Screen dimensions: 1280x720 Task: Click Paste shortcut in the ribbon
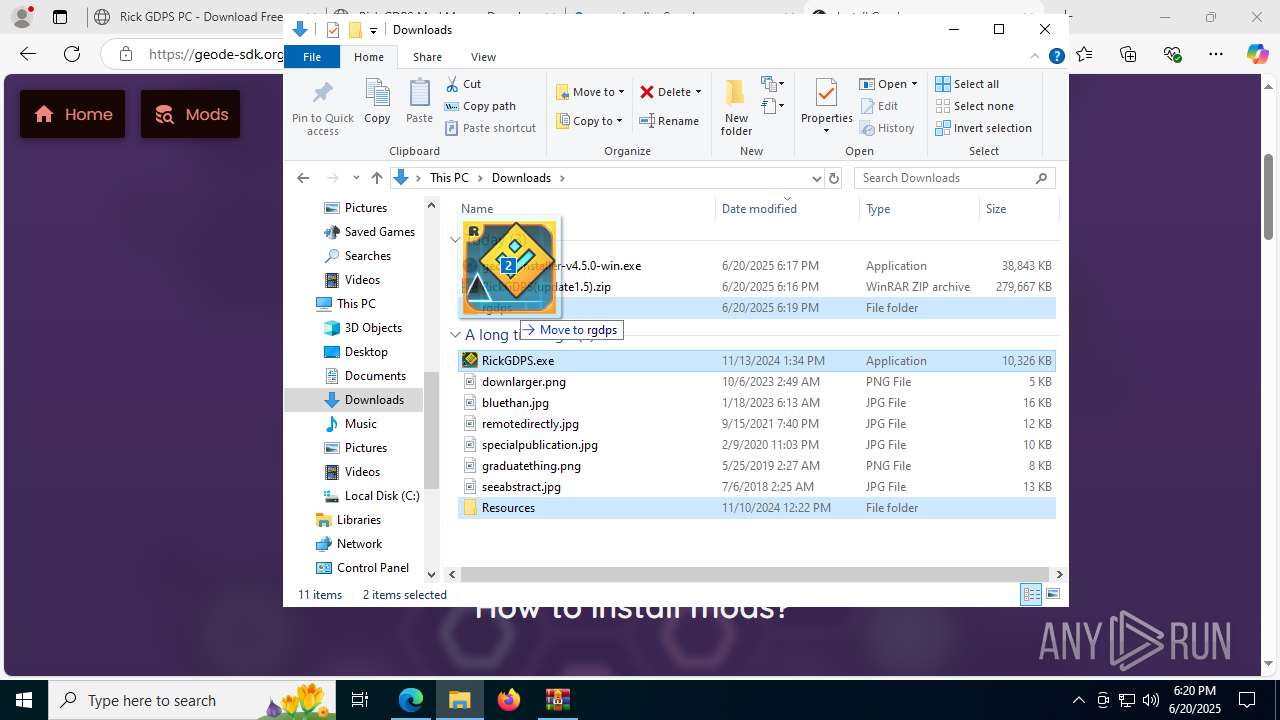tap(491, 128)
